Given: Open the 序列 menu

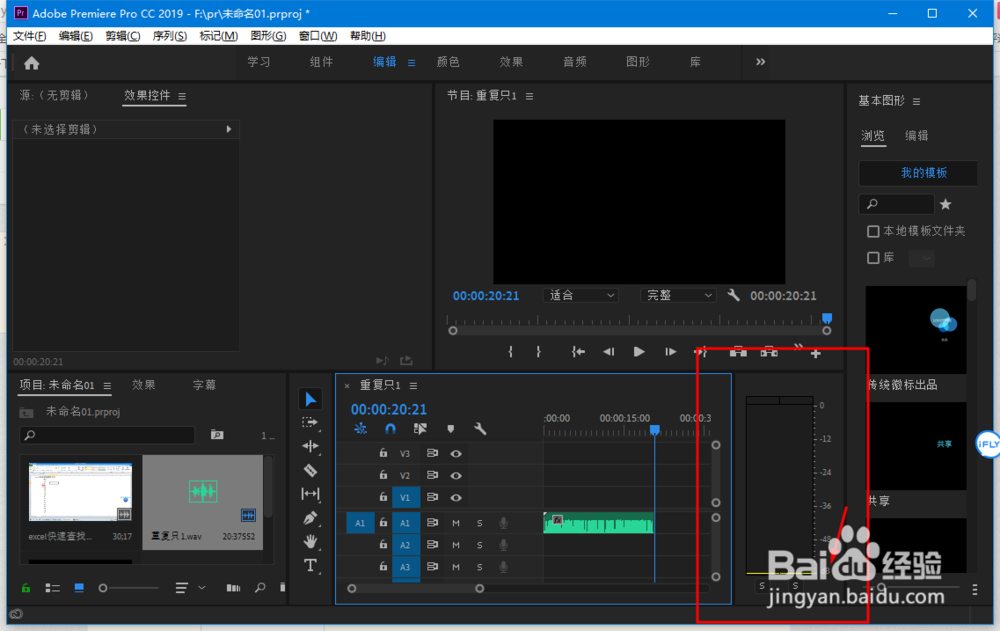Looking at the screenshot, I should [x=169, y=36].
